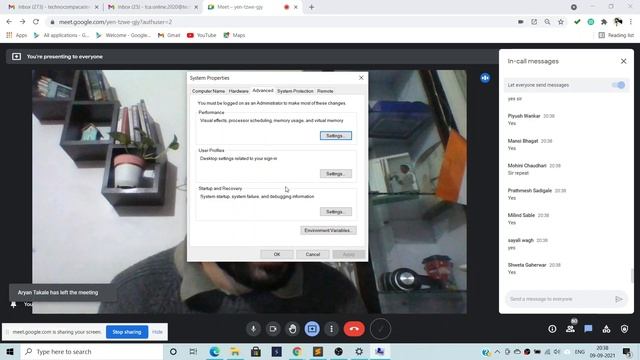The image size is (640, 360).
Task: Raise hand in the meeting
Action: pyautogui.click(x=292, y=329)
